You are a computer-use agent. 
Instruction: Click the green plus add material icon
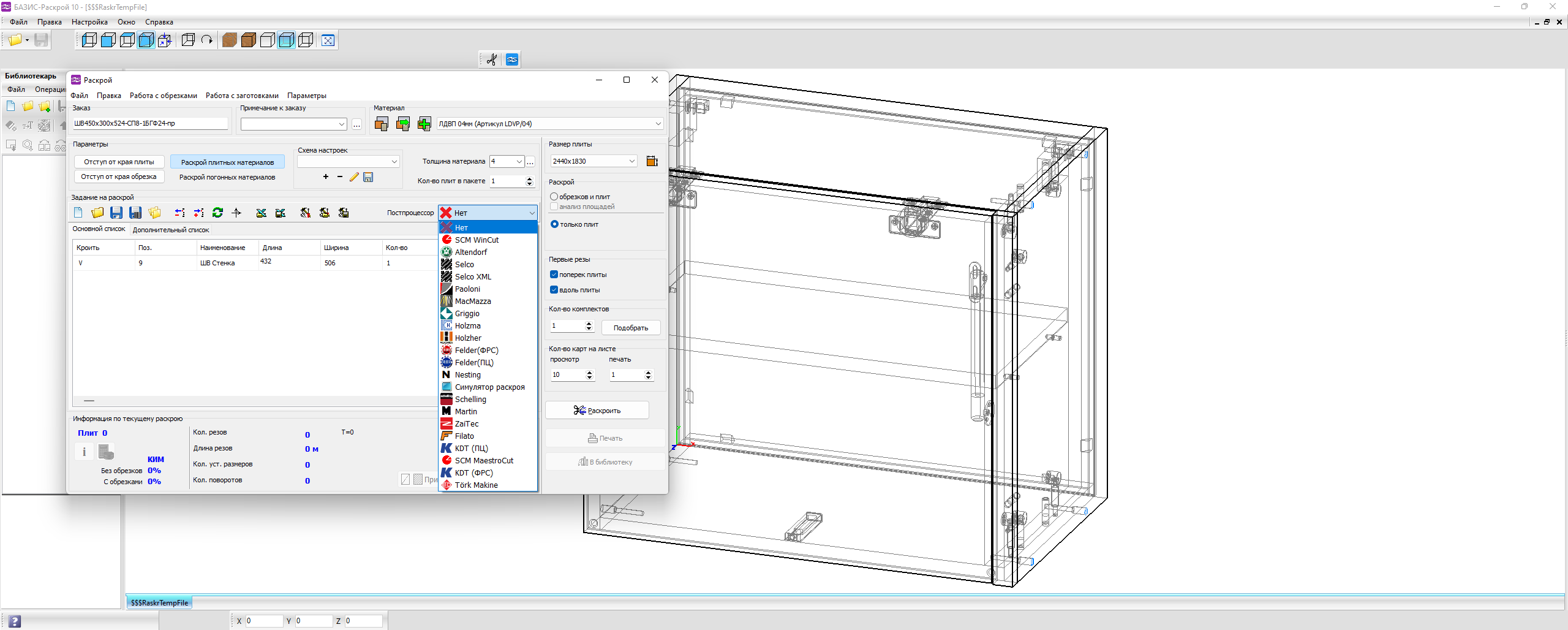[424, 124]
